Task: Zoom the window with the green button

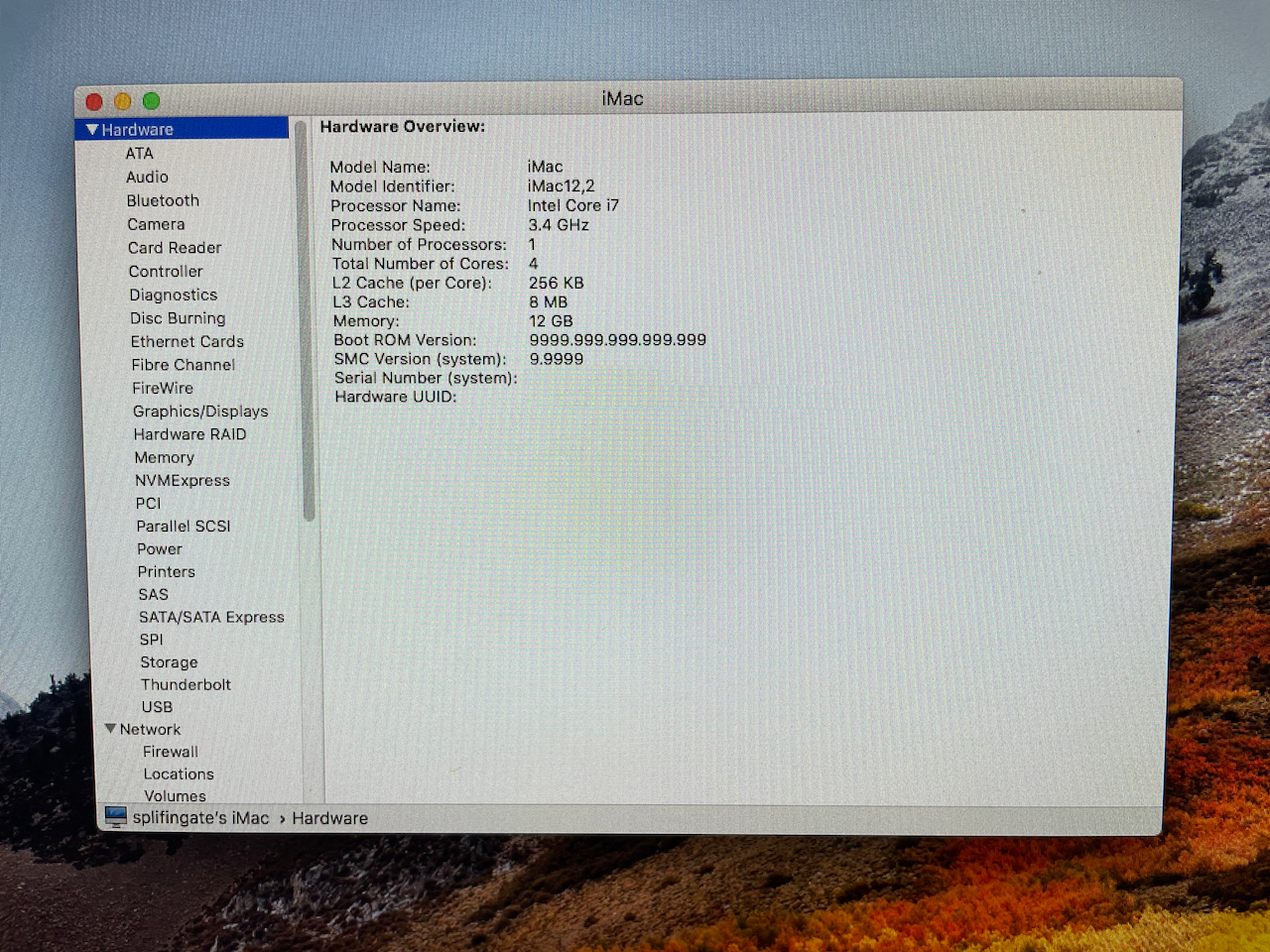Action: tap(151, 100)
